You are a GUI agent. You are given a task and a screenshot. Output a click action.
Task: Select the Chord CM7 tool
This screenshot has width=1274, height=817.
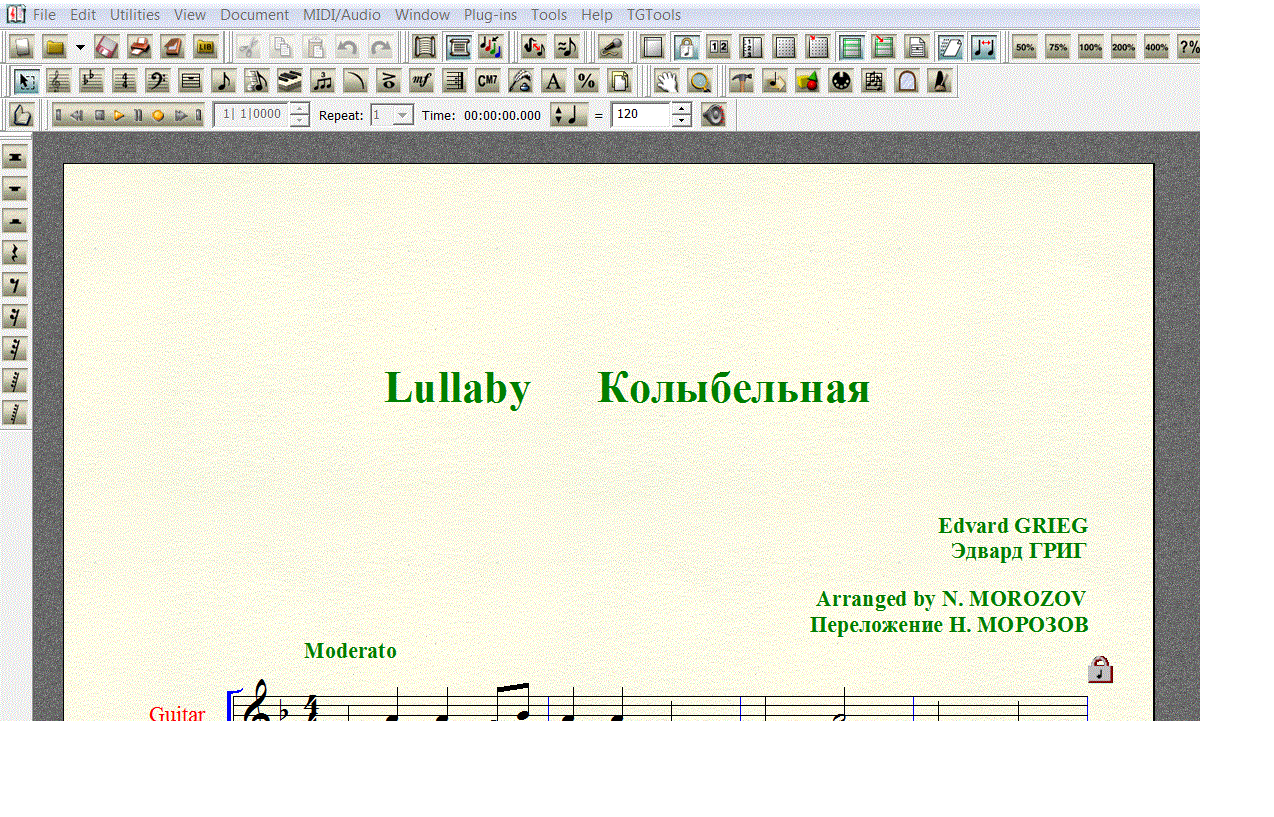tap(487, 81)
